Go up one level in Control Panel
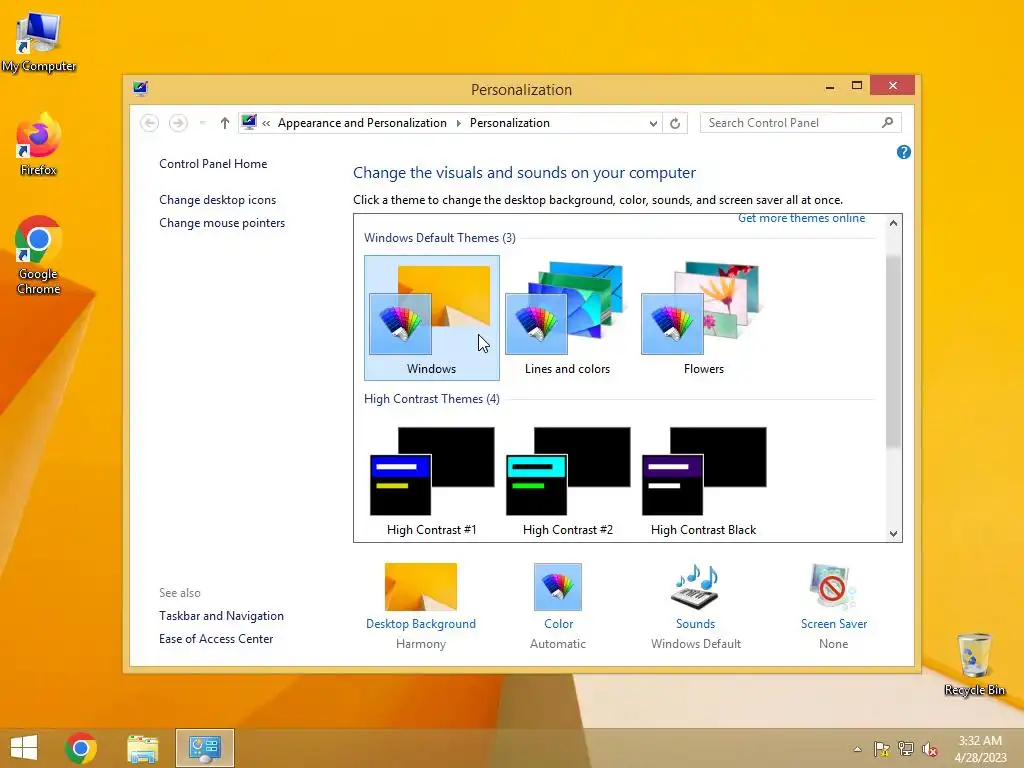Screen dimensions: 1024x768 click(x=225, y=123)
